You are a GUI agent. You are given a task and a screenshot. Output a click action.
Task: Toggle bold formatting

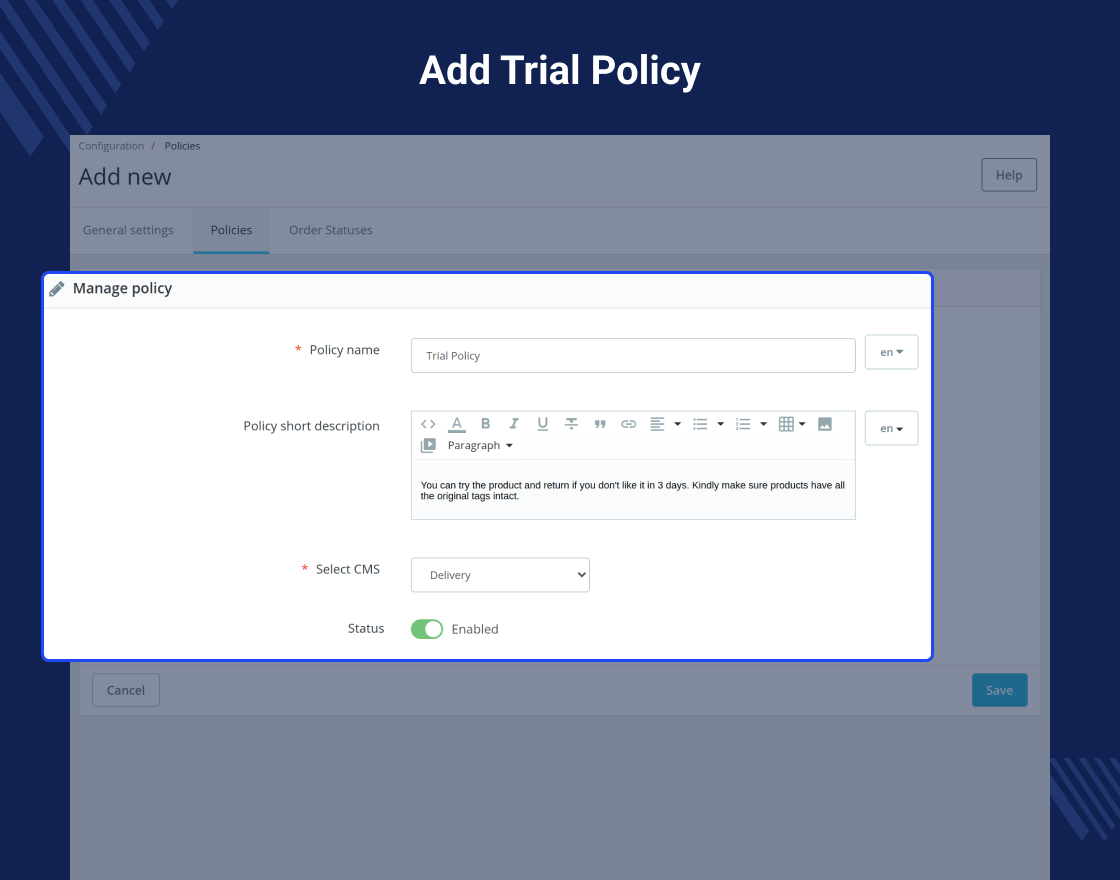485,424
